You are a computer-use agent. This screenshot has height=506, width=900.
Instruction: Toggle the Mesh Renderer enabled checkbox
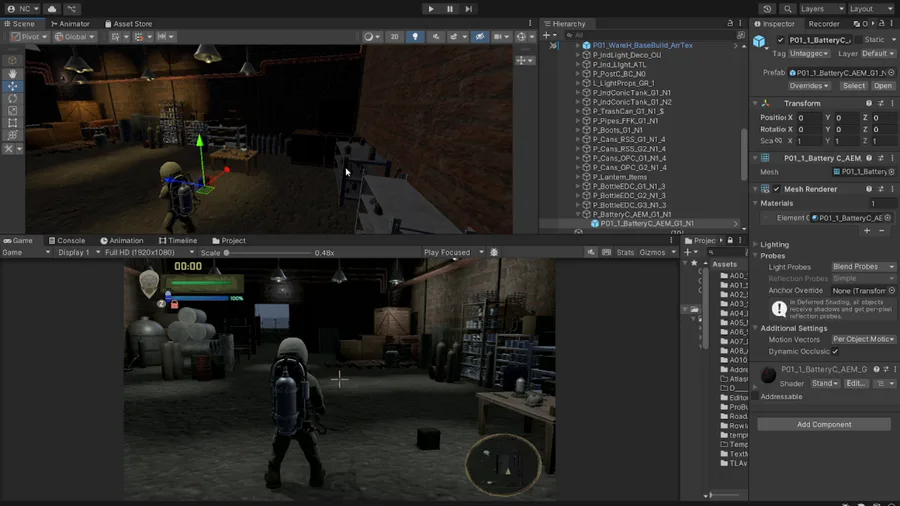[x=777, y=189]
